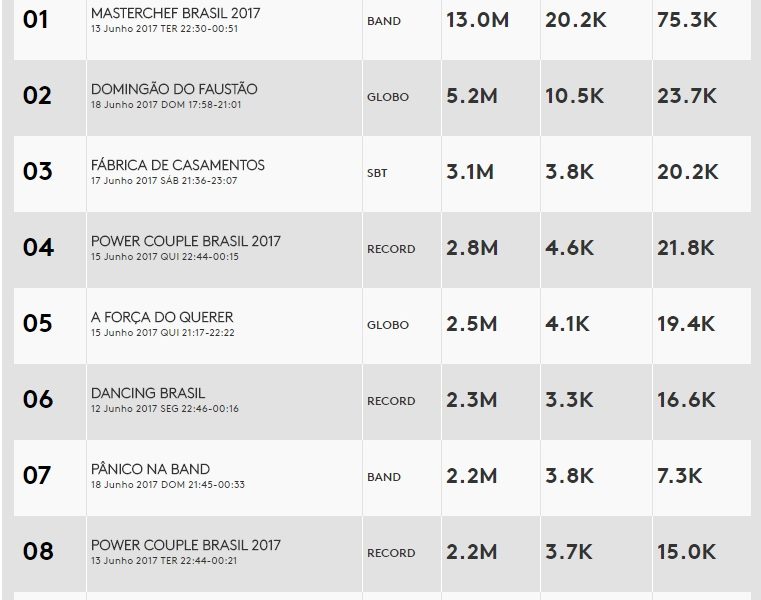The height and width of the screenshot is (600, 761).
Task: Open the MASTERCHEF BRASIL 2017 program title
Action: click(x=175, y=13)
